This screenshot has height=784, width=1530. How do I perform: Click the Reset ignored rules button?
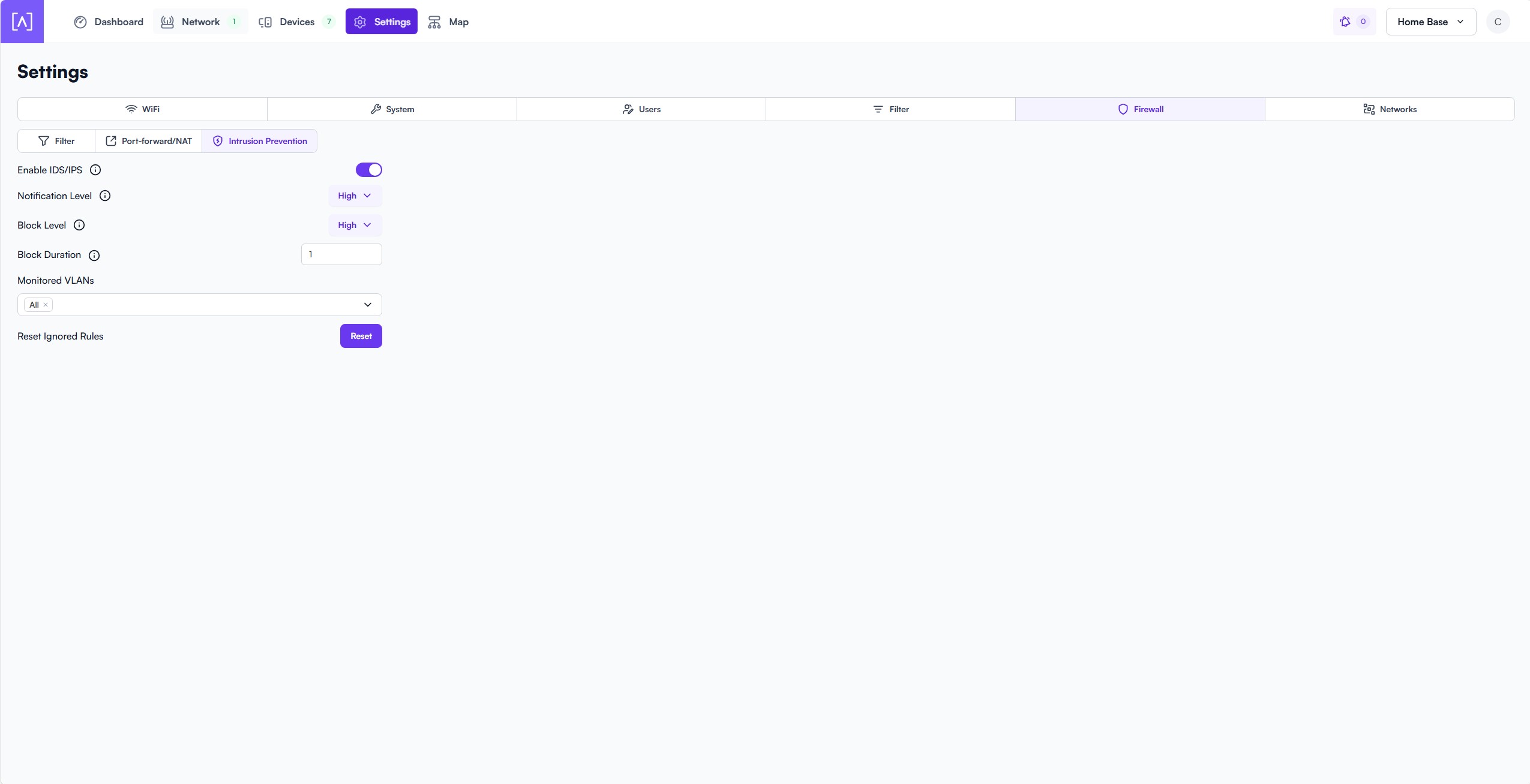pos(361,336)
